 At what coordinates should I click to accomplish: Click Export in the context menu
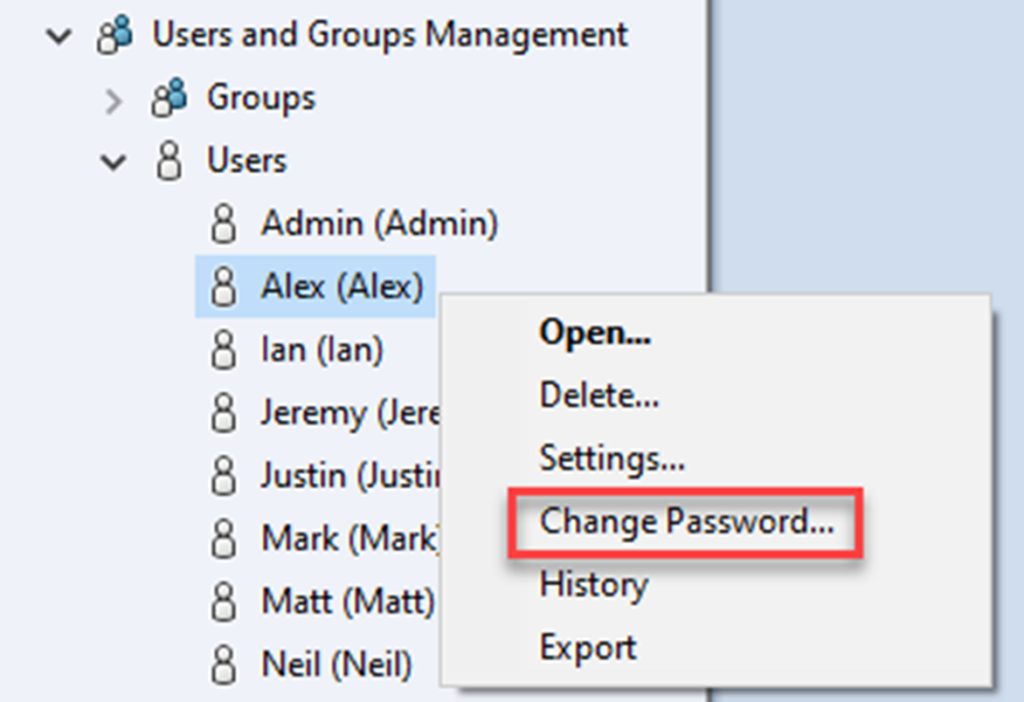point(587,646)
